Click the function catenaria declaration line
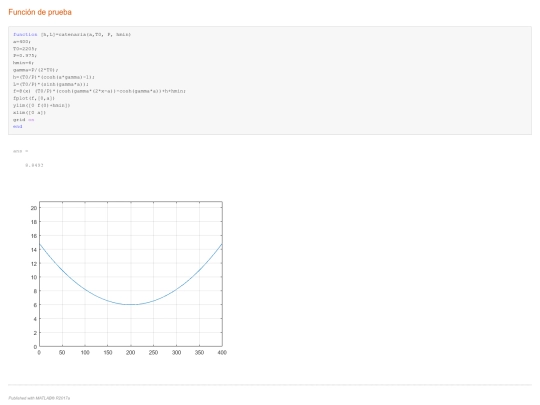540x405 pixels. tap(72, 34)
